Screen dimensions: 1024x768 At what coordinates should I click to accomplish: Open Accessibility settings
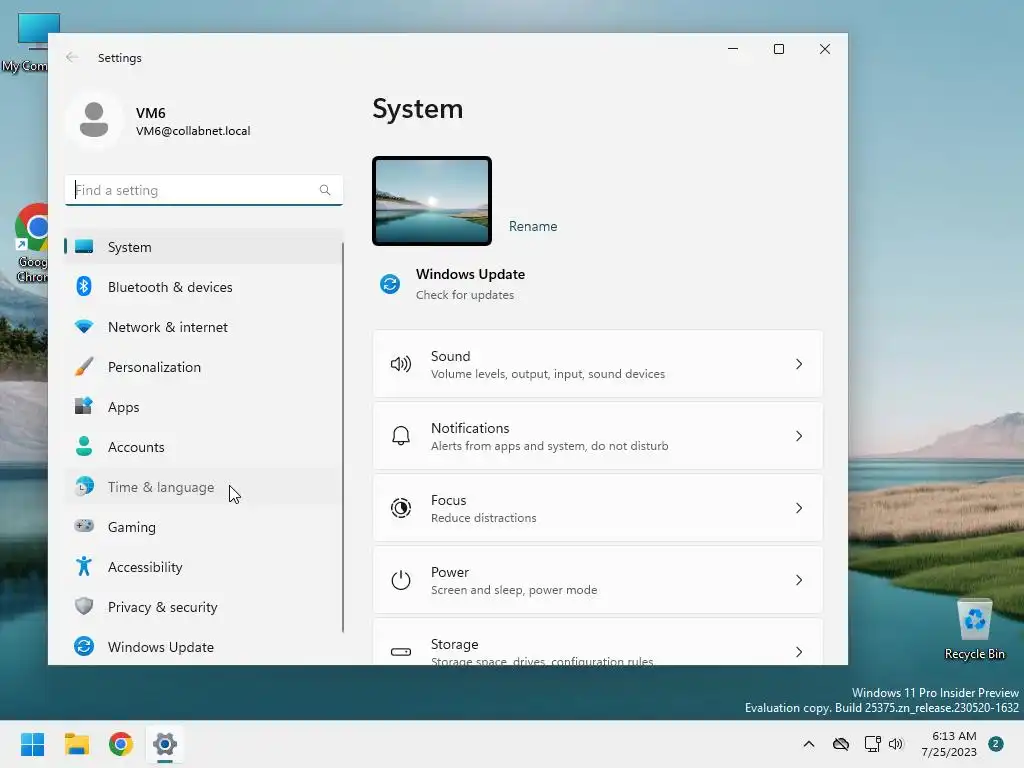tap(145, 567)
